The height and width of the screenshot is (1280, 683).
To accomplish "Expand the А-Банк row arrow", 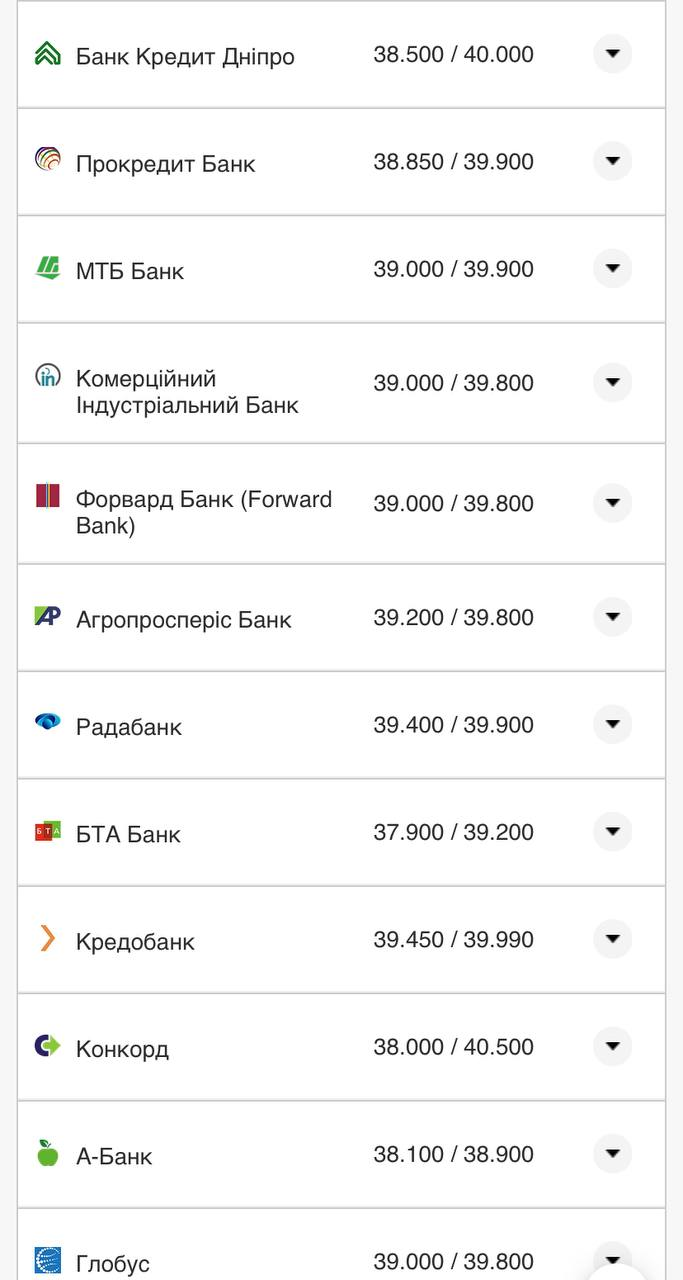I will point(612,1153).
